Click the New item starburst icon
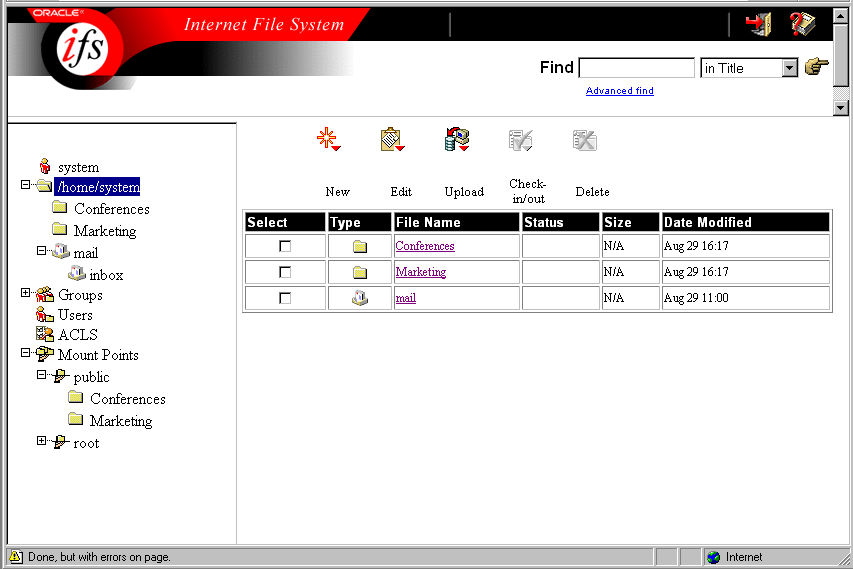 328,139
